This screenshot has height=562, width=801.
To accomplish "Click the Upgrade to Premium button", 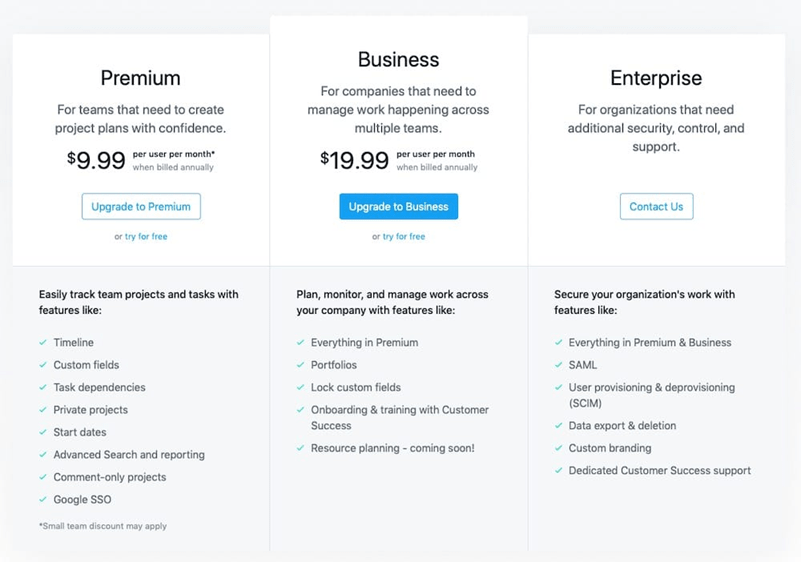I will click(x=141, y=206).
